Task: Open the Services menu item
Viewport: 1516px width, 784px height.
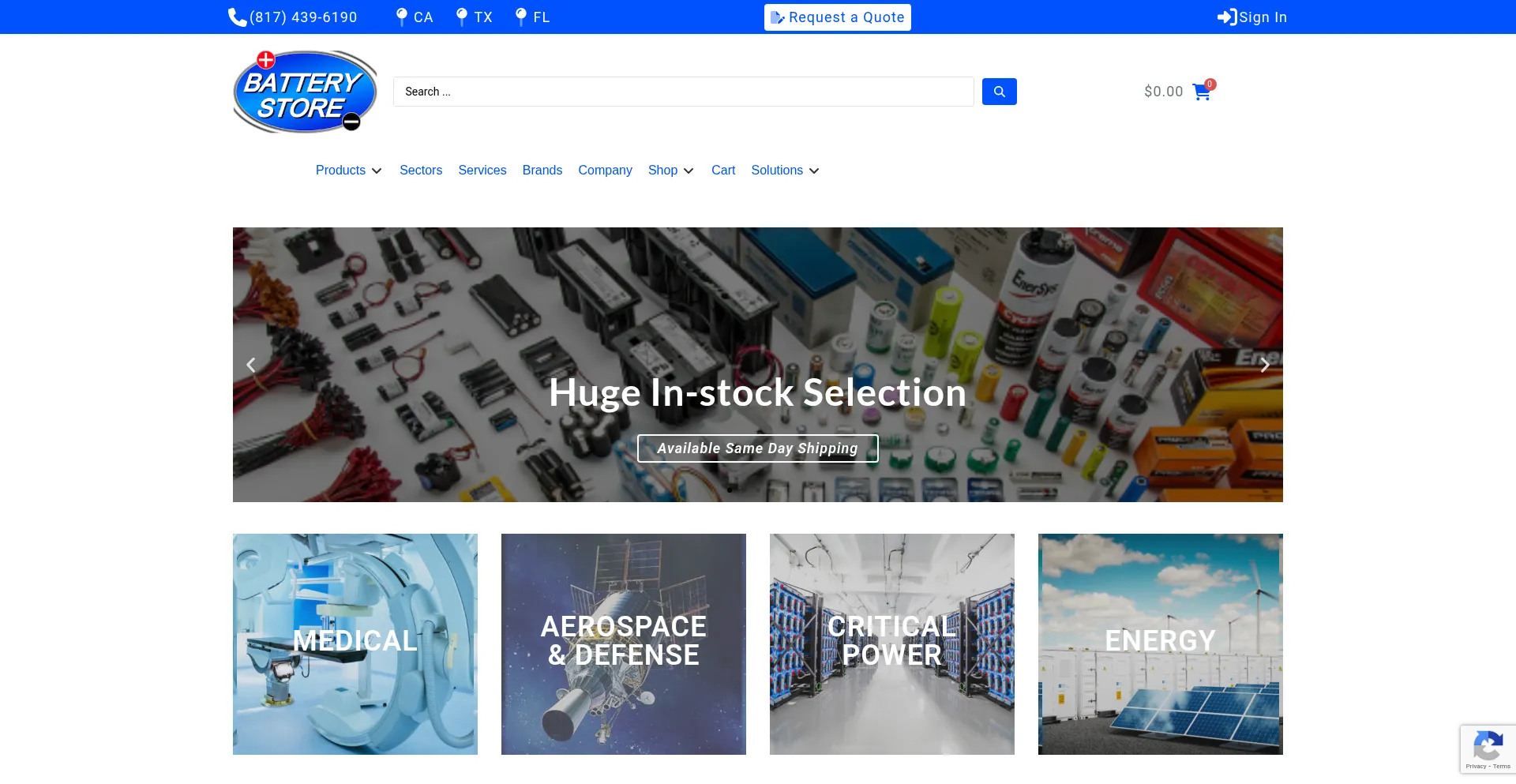Action: (482, 171)
